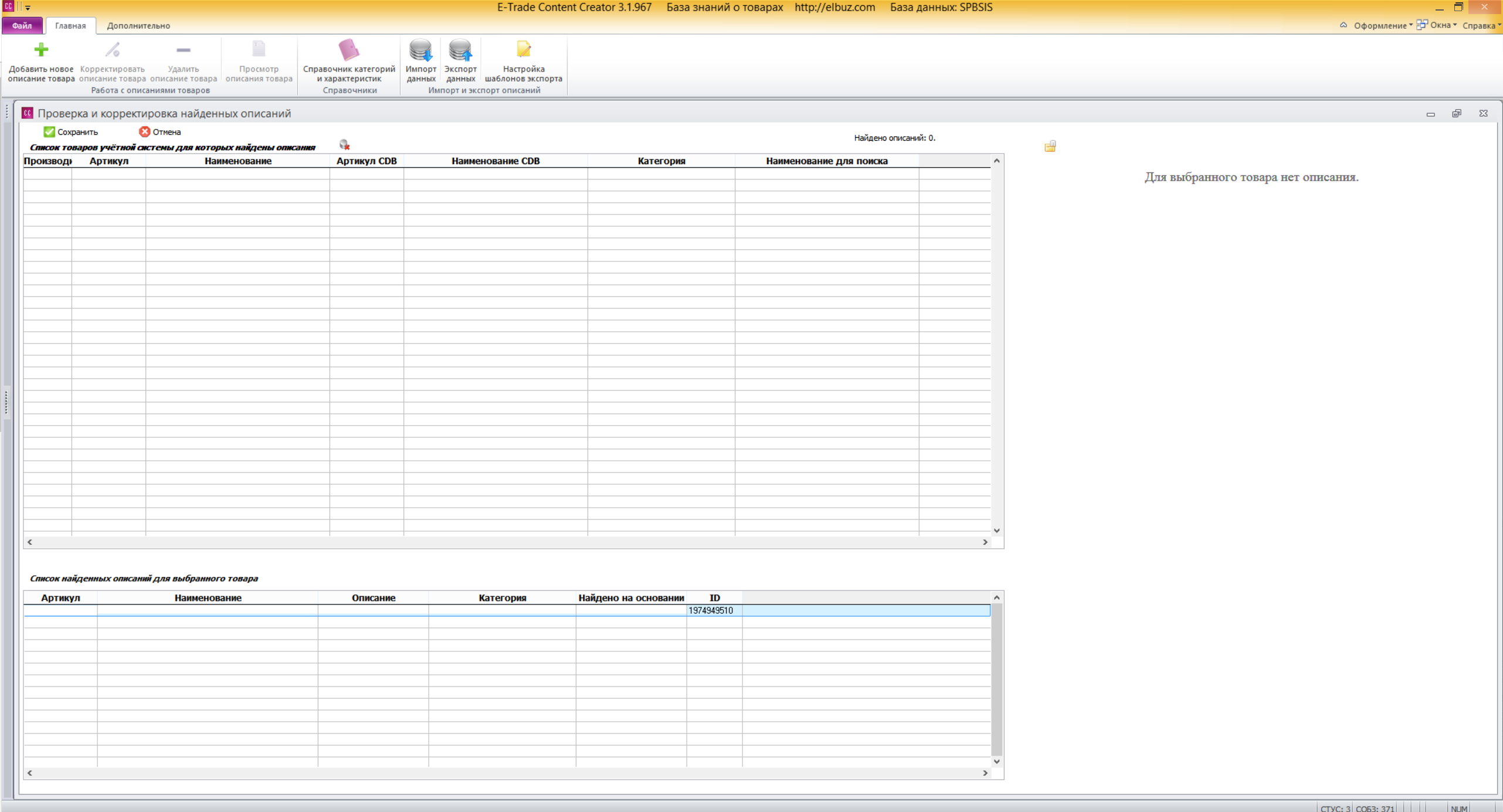The image size is (1503, 812).
Task: Click Импорт данных database icon
Action: point(420,50)
